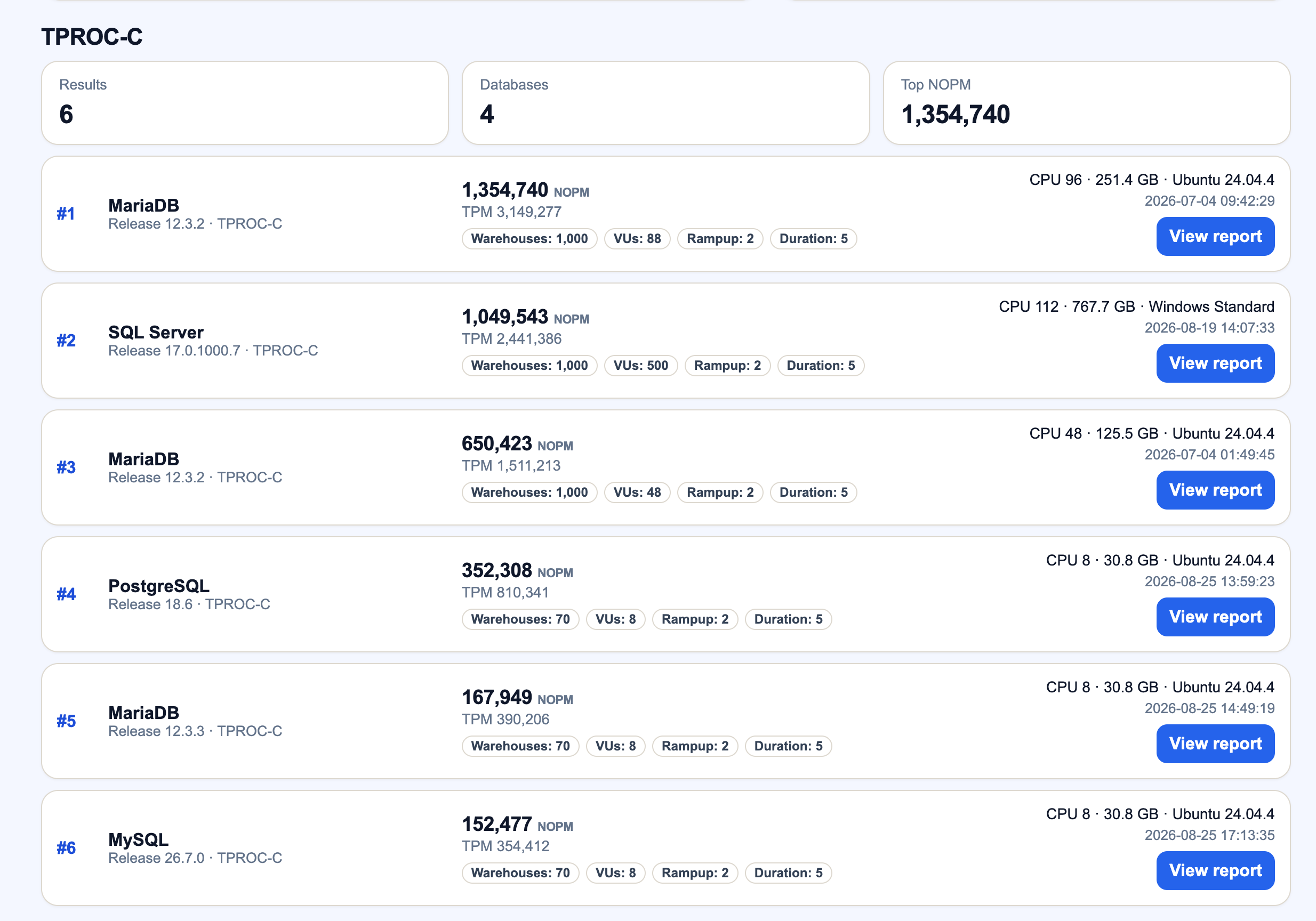
Task: Click rank label #2
Action: pyautogui.click(x=66, y=341)
